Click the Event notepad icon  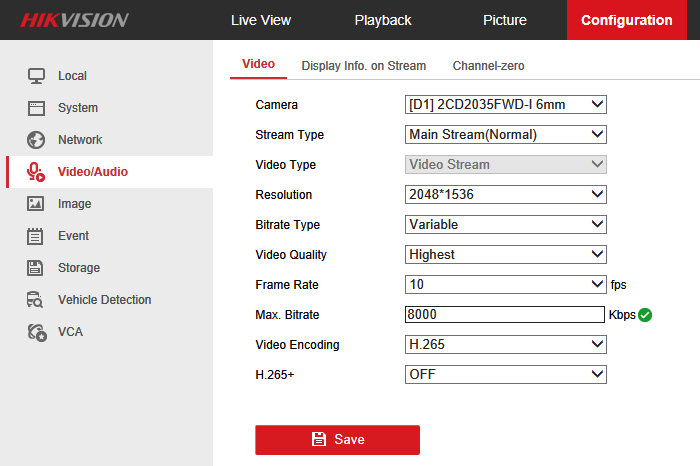tap(35, 236)
